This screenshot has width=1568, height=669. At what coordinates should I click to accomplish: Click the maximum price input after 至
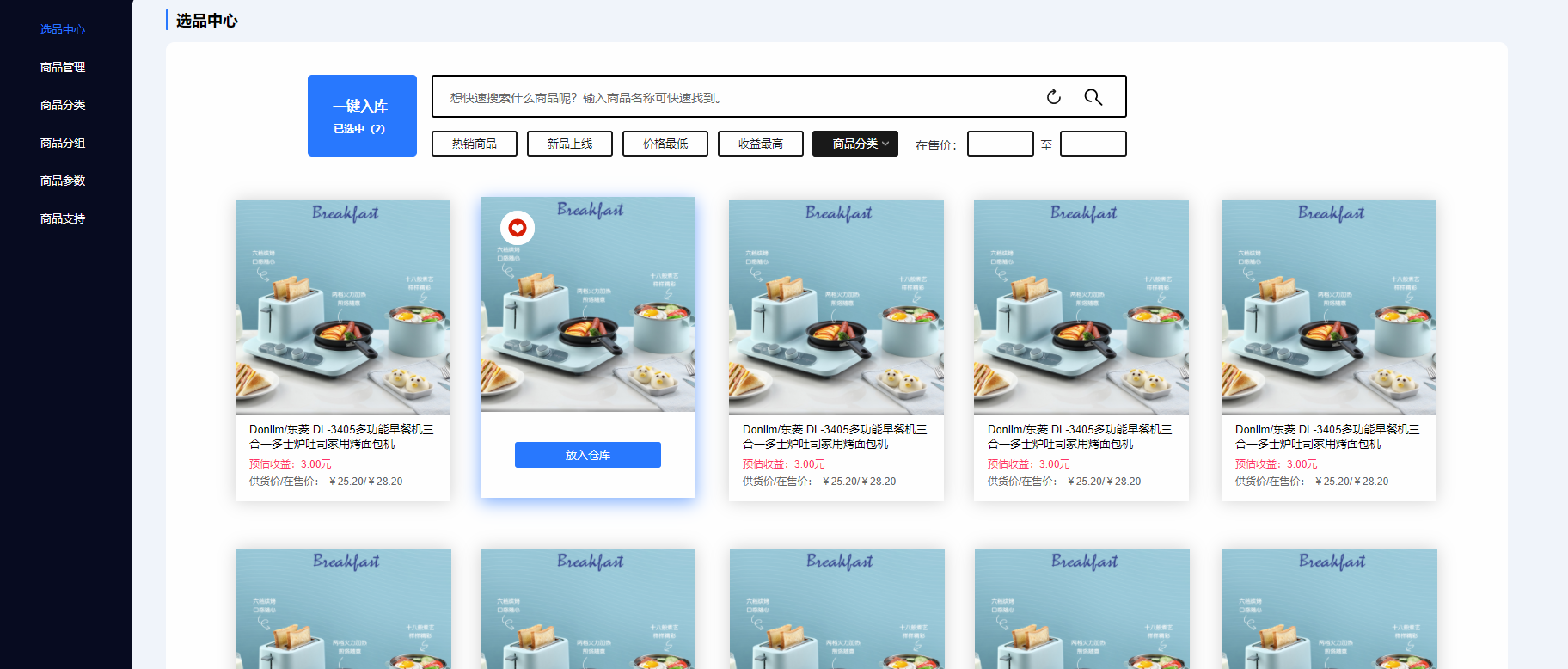tap(1093, 144)
